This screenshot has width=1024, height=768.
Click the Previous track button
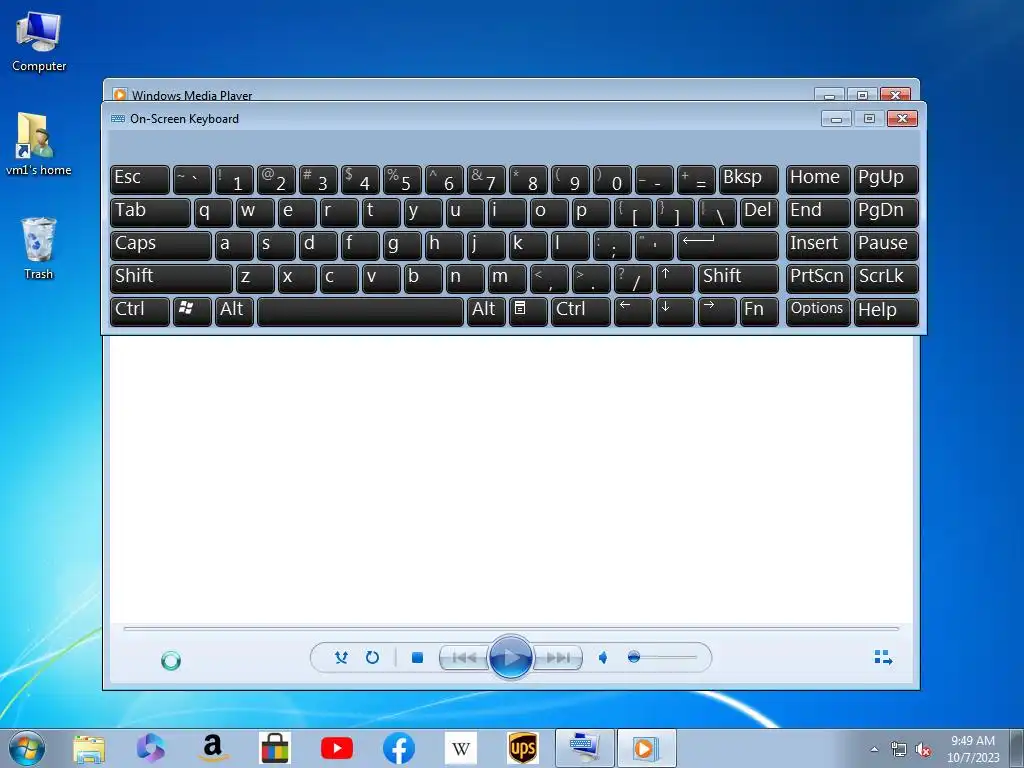coord(464,658)
